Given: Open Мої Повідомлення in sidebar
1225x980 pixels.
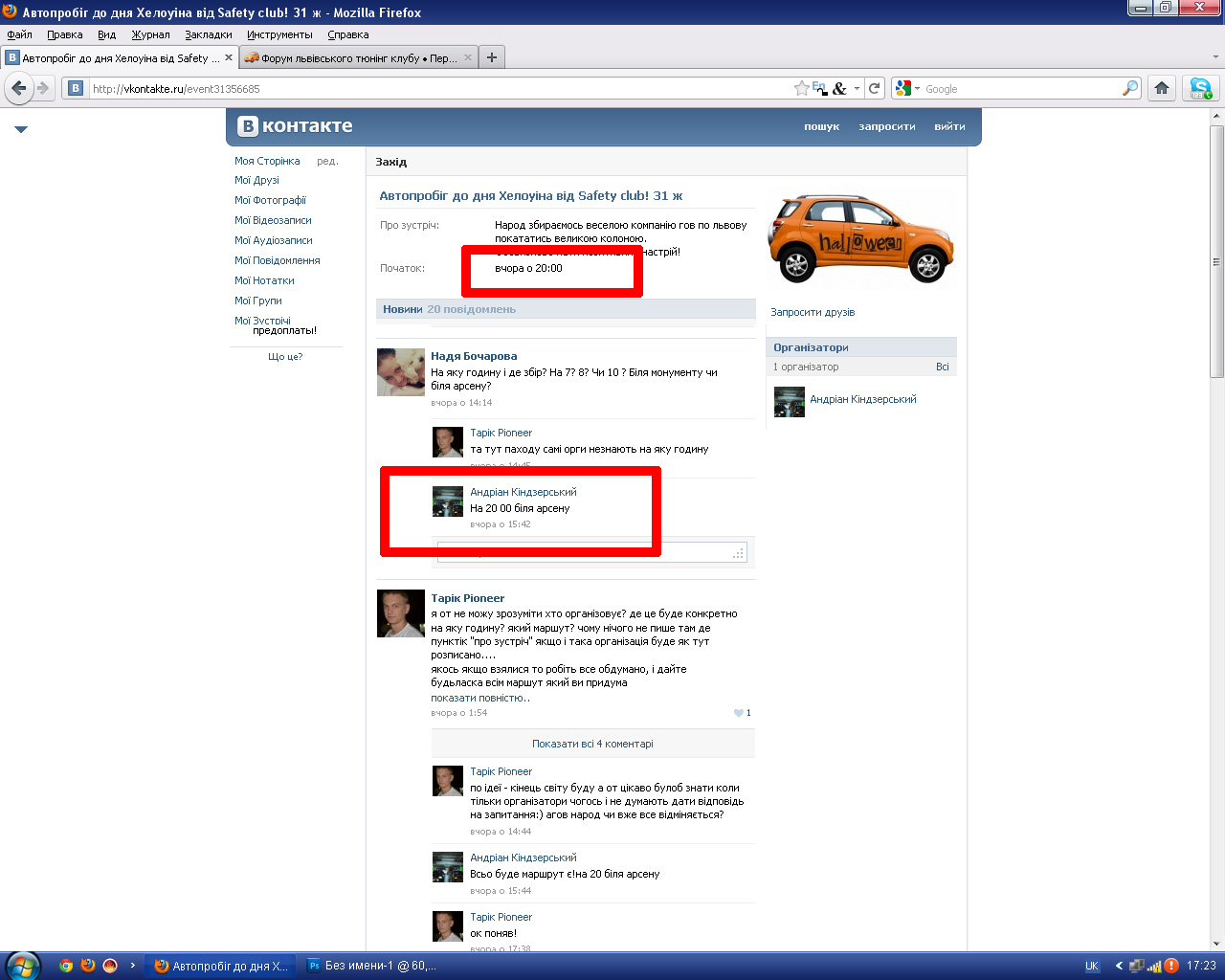Looking at the screenshot, I should pyautogui.click(x=277, y=260).
